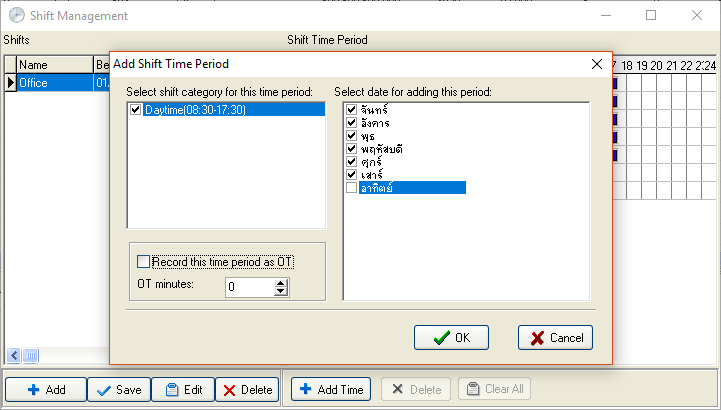This screenshot has width=721, height=410.
Task: Click the Save checkmark button
Action: coord(119,389)
